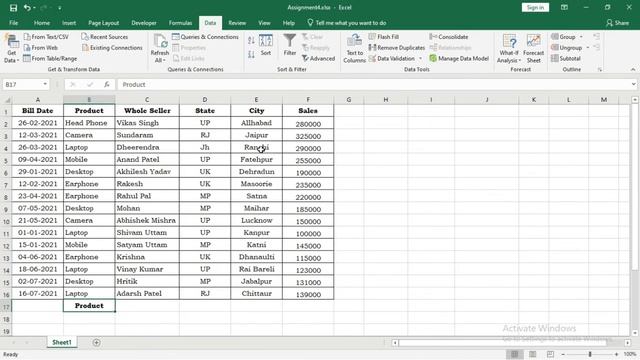This screenshot has width=640, height=360.
Task: Open Recent Sources
Action: point(104,37)
